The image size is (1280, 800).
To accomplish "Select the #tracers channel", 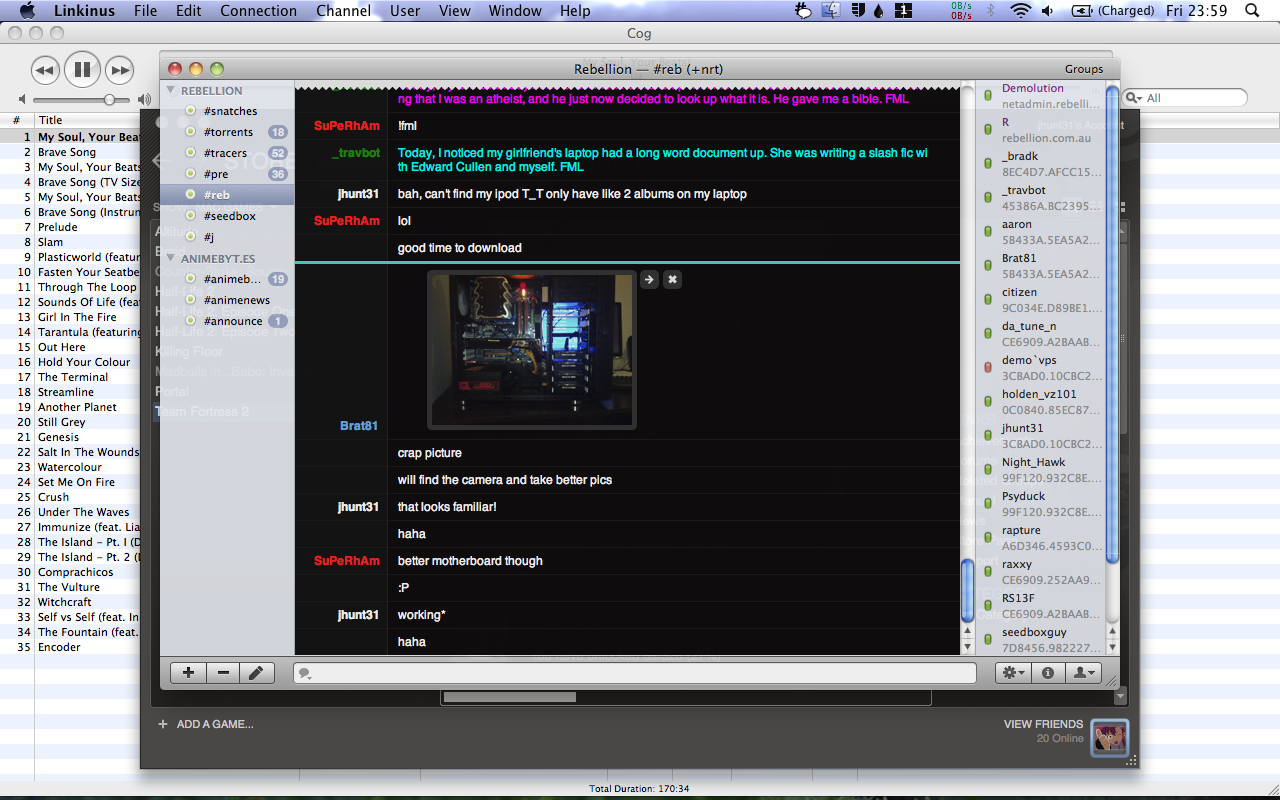I will tap(227, 153).
